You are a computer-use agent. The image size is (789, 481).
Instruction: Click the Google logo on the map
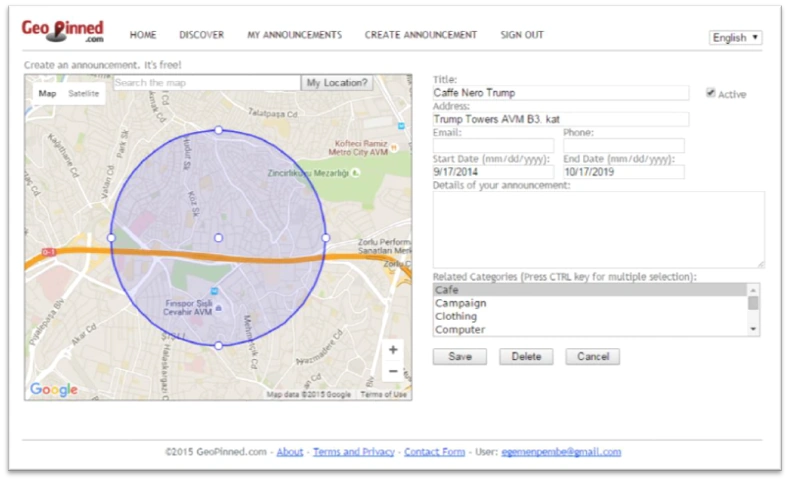pyautogui.click(x=54, y=389)
